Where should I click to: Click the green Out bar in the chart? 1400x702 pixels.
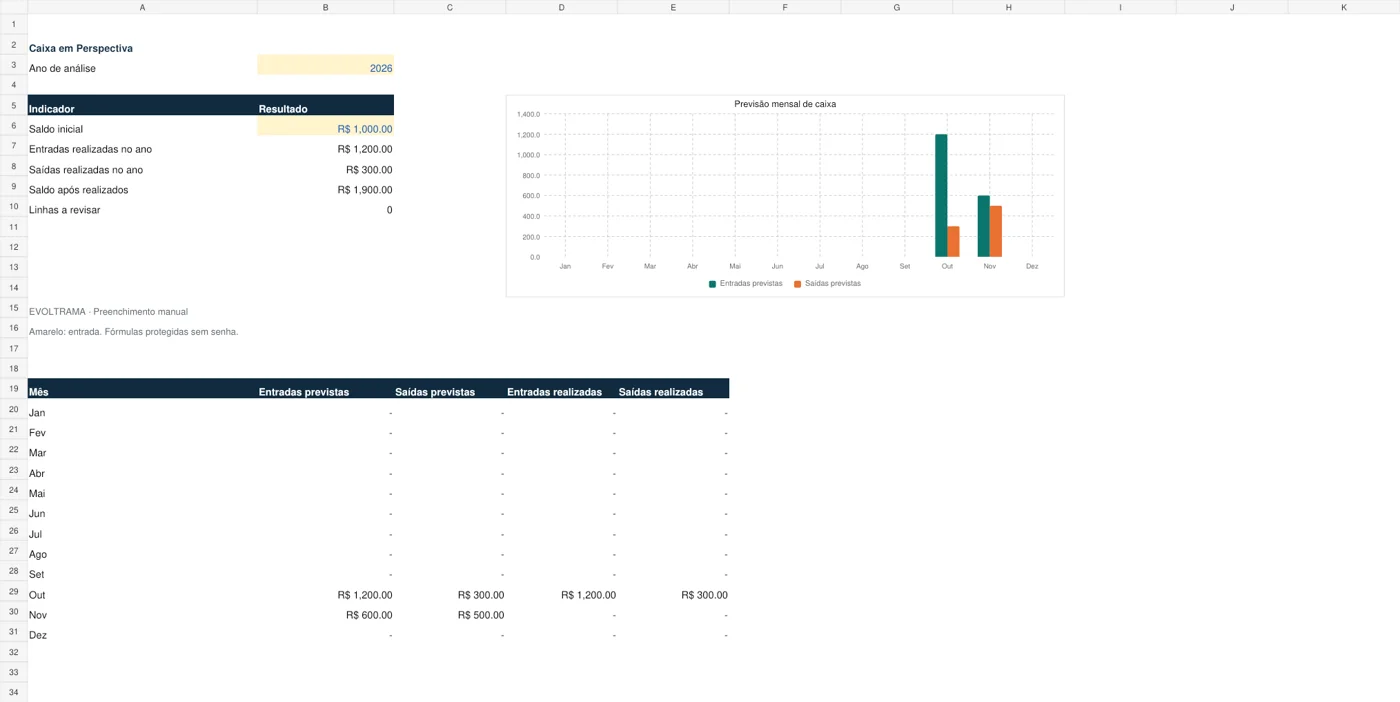941,196
